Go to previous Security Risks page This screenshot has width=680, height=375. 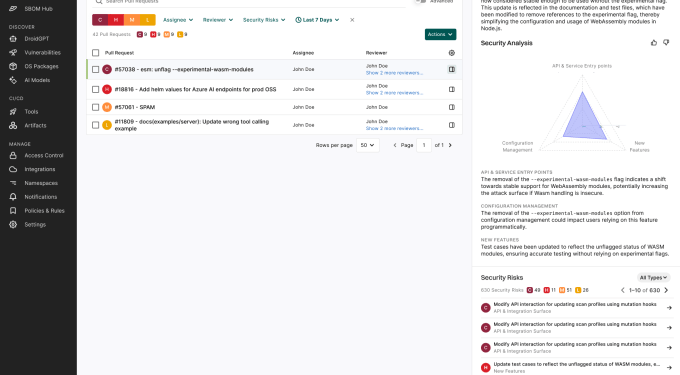[x=623, y=290]
